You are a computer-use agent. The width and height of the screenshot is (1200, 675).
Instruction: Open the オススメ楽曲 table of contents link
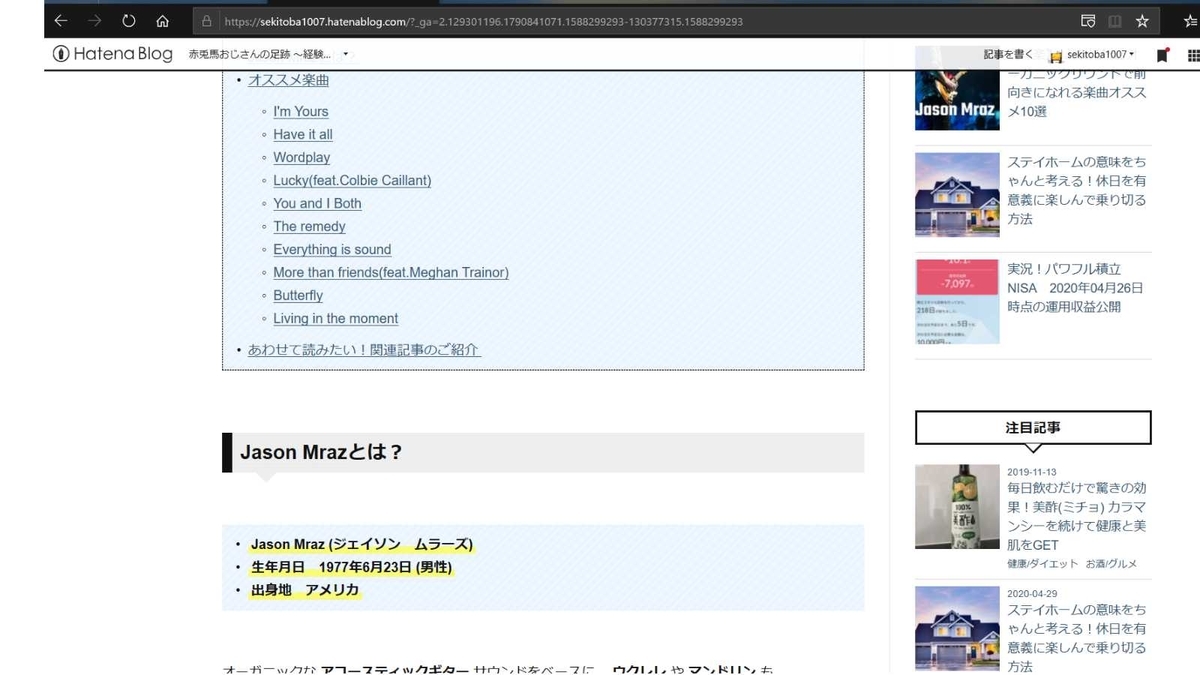point(288,80)
